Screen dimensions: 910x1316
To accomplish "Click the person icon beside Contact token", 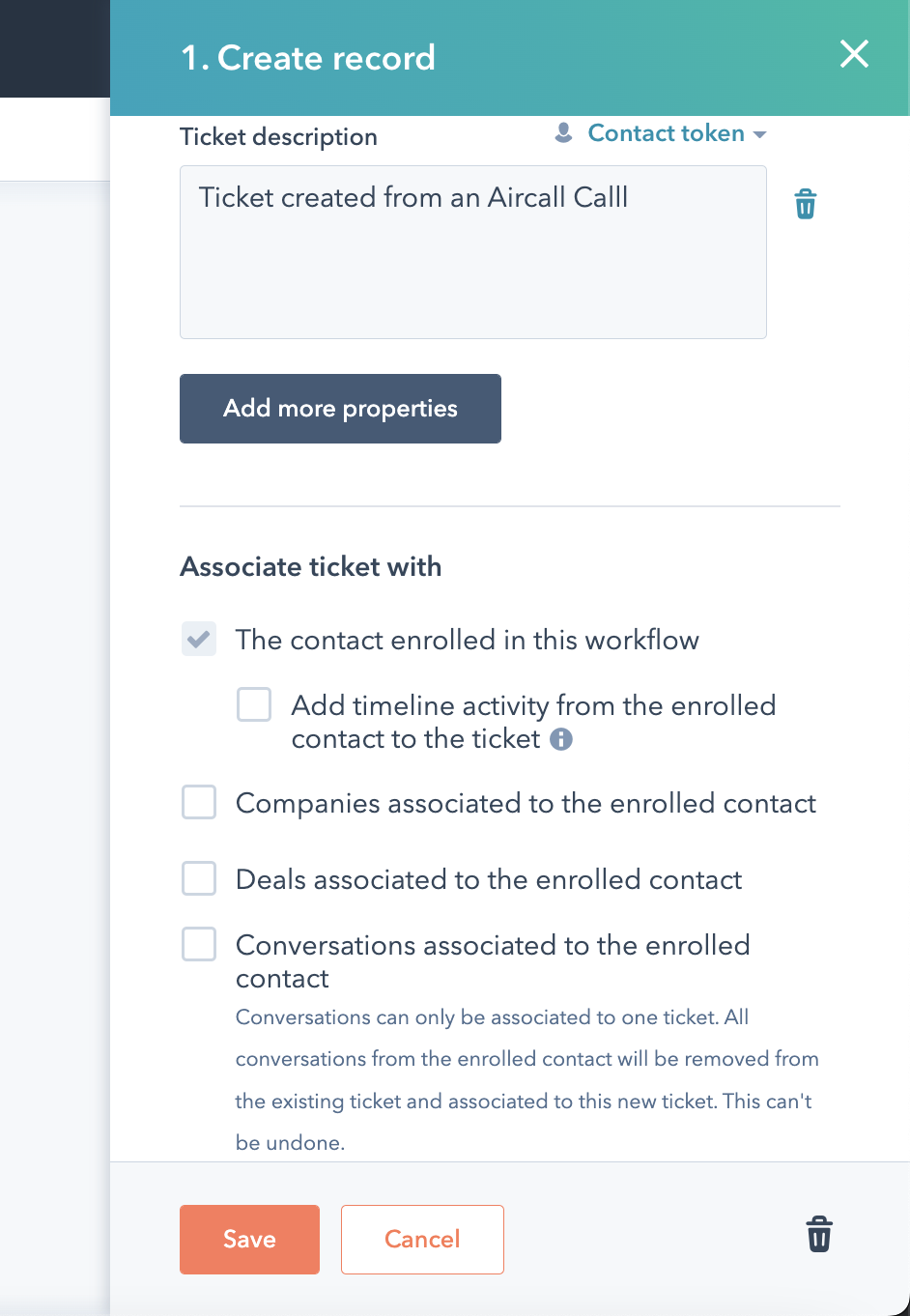I will pyautogui.click(x=563, y=132).
